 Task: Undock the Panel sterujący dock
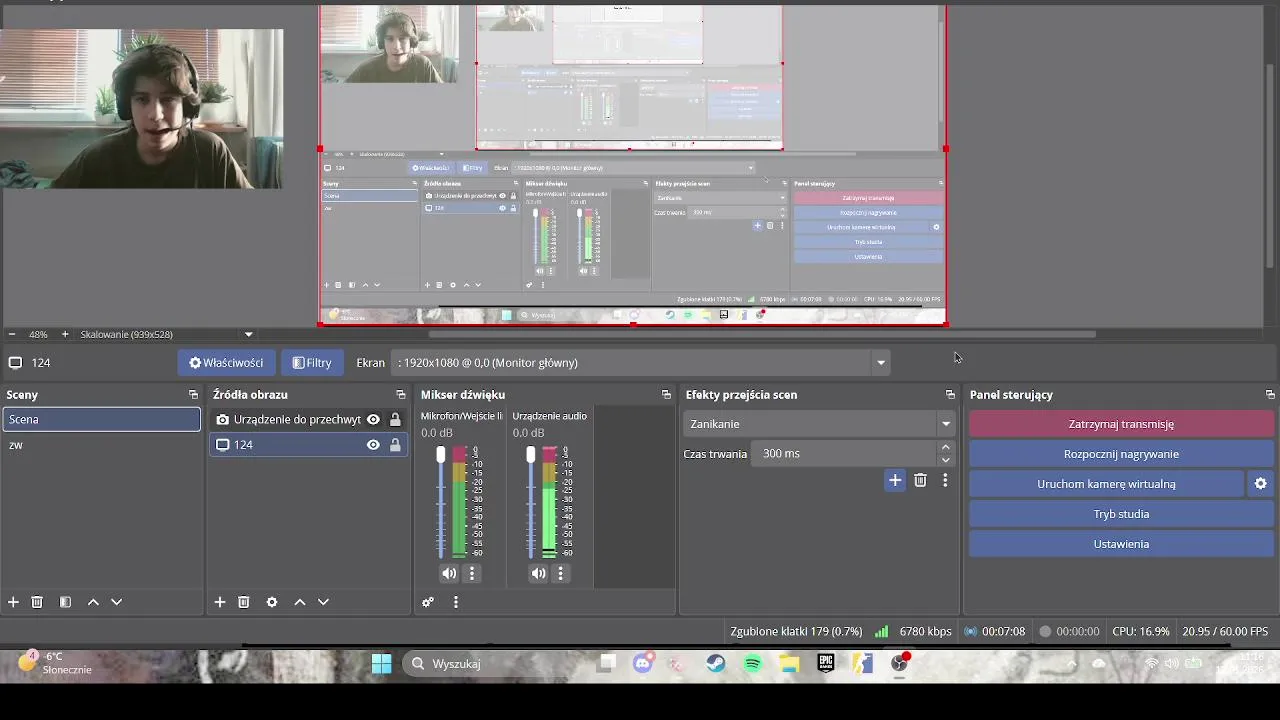[1270, 395]
